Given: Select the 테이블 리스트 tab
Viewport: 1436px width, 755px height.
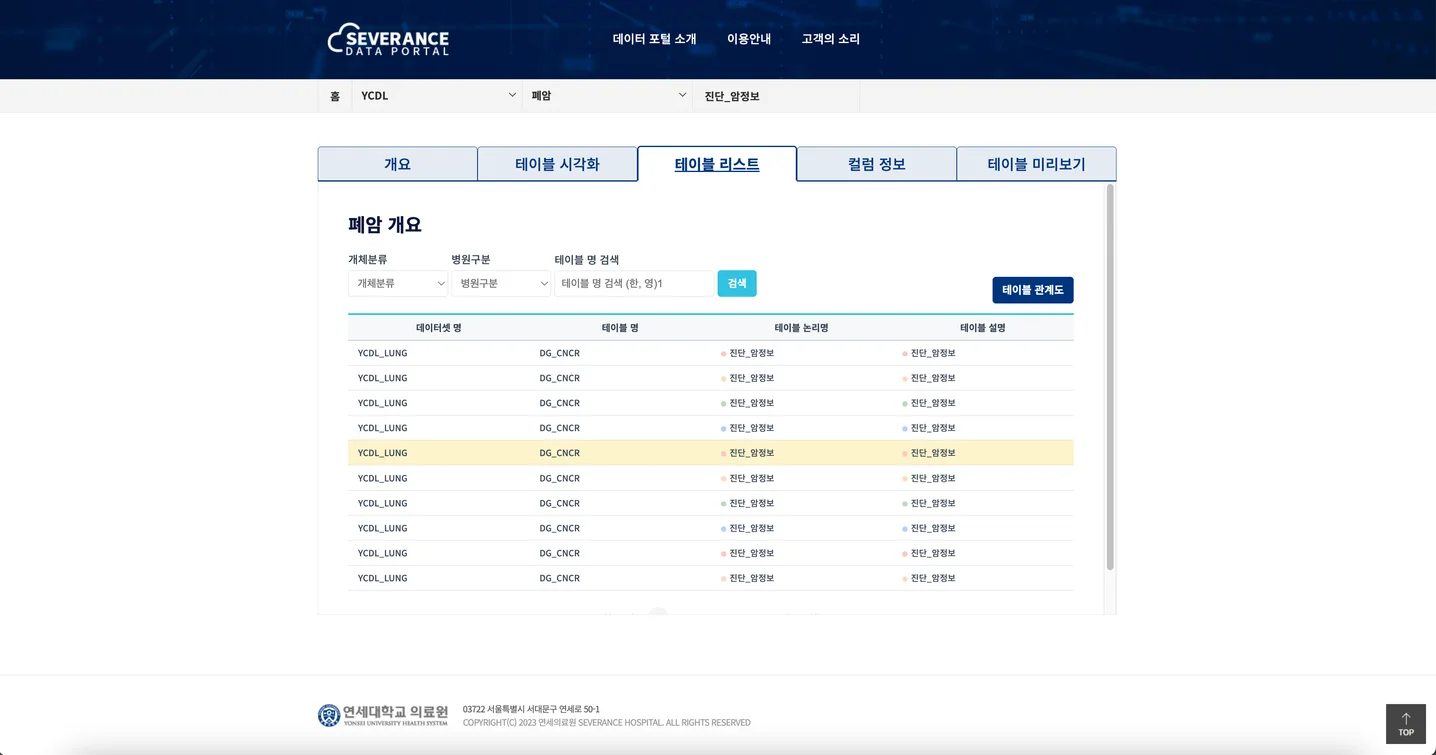Looking at the screenshot, I should click(717, 164).
